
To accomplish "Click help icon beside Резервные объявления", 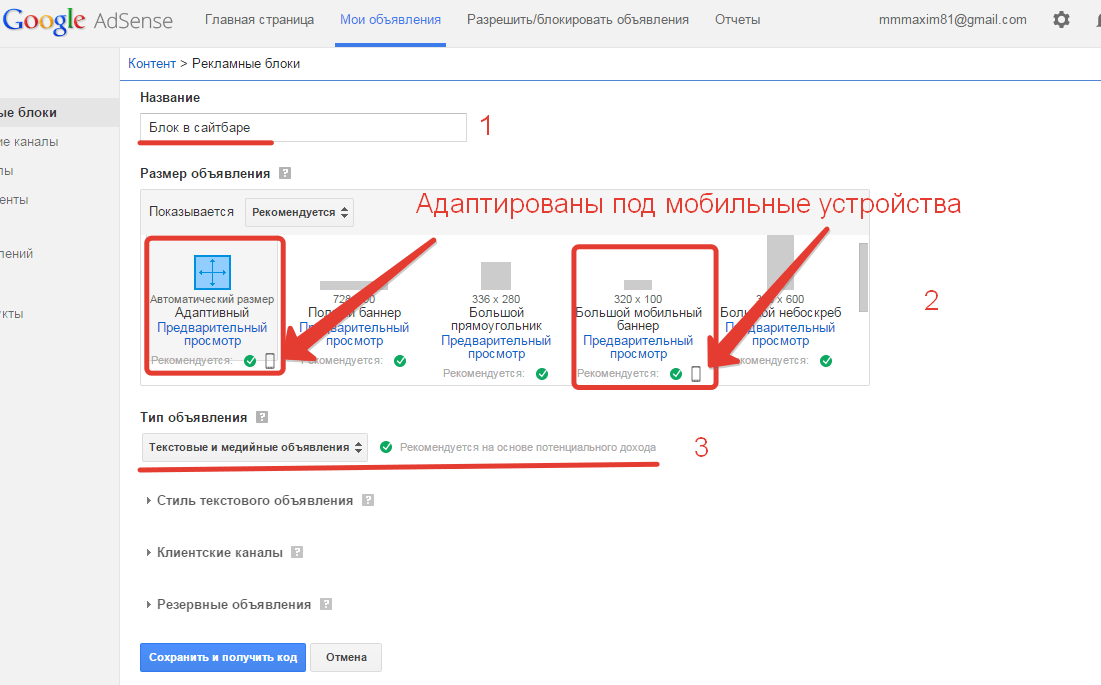I will pyautogui.click(x=326, y=604).
